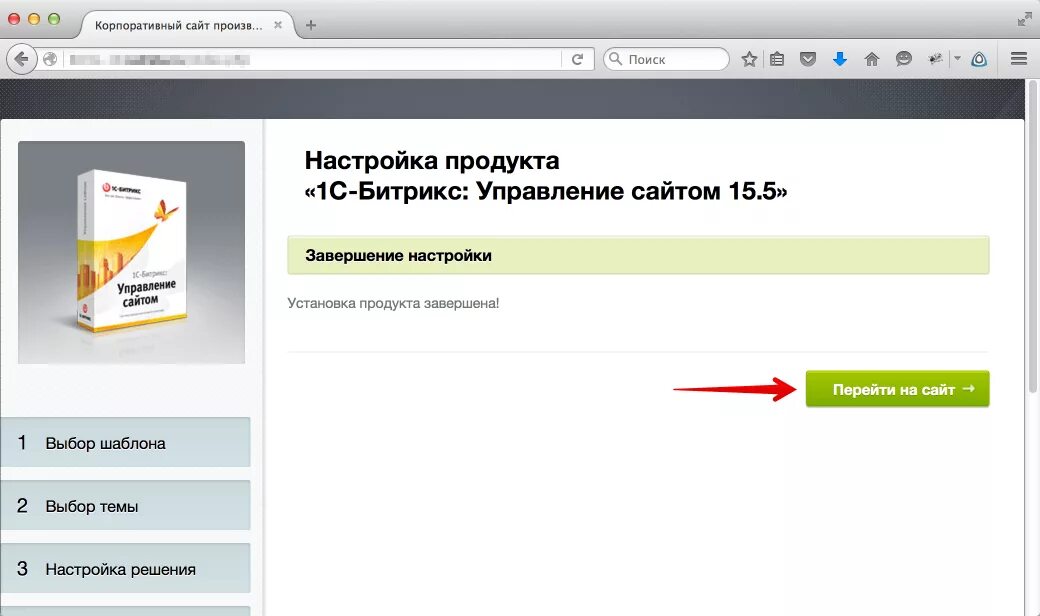Image resolution: width=1040 pixels, height=616 pixels.
Task: Click the blue circular sync icon
Action: [979, 60]
